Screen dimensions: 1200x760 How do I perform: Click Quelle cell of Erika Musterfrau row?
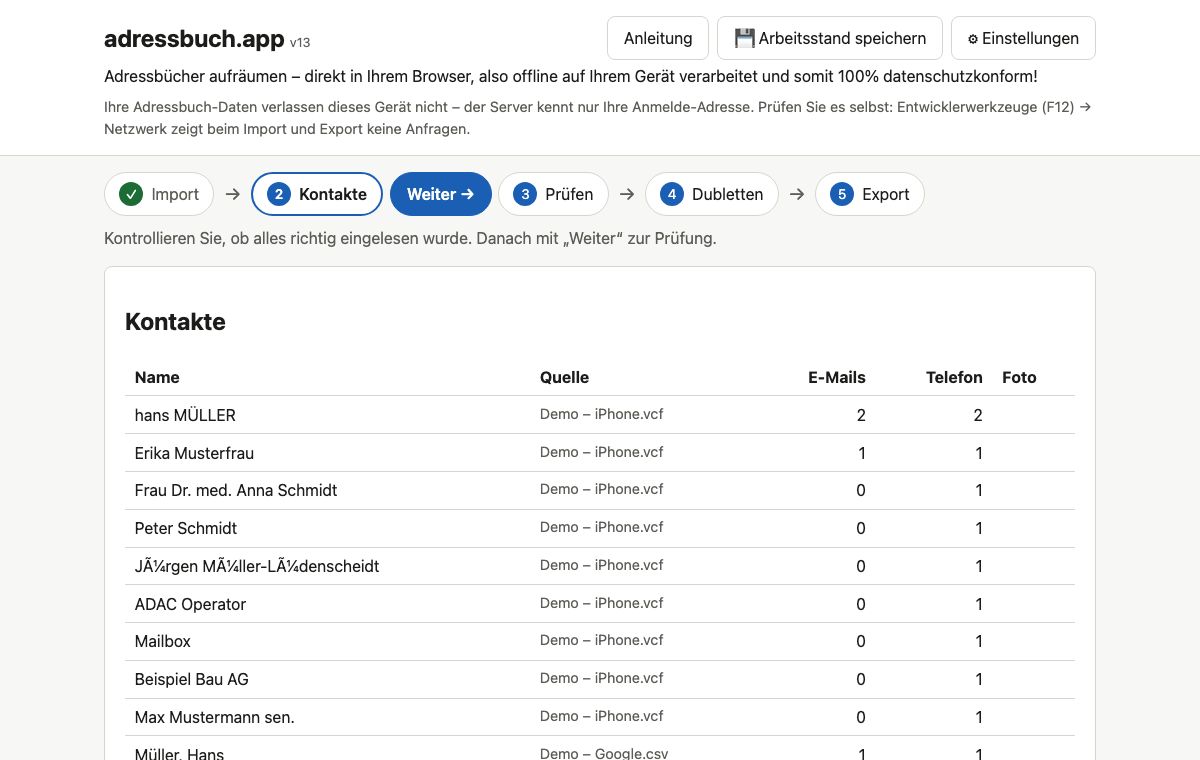602,452
